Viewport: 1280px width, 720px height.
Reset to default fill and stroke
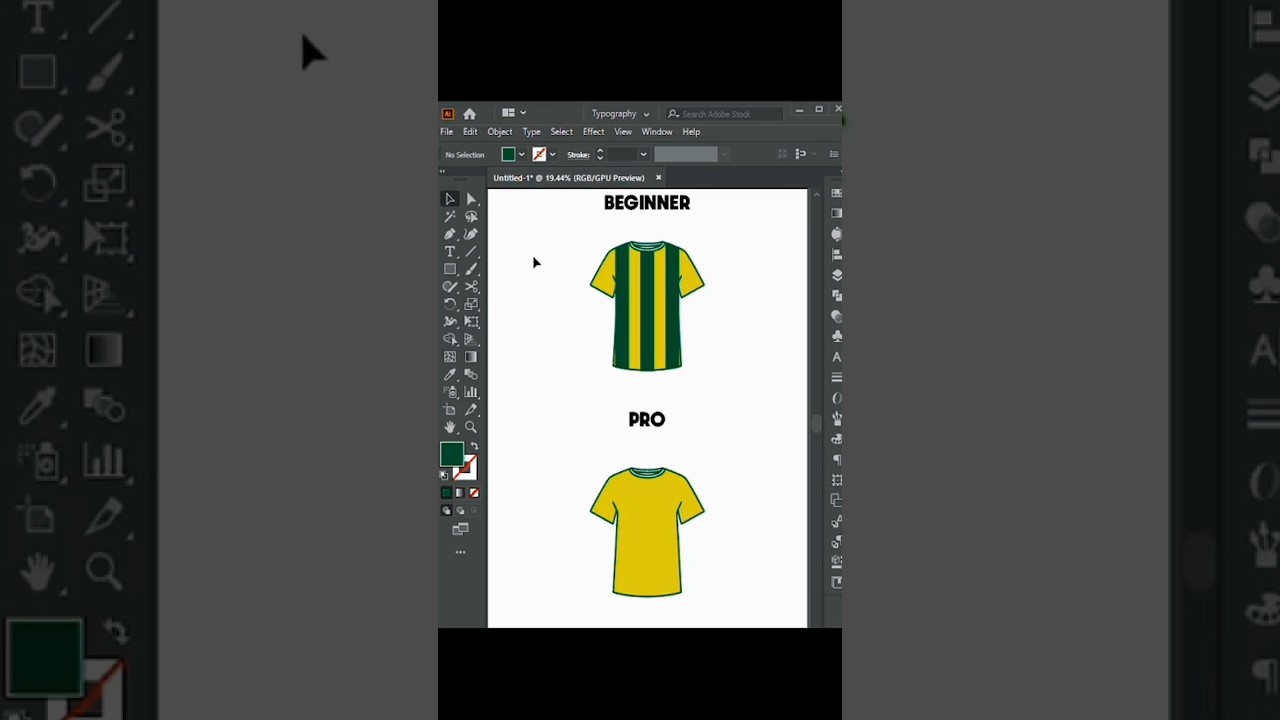[x=444, y=475]
